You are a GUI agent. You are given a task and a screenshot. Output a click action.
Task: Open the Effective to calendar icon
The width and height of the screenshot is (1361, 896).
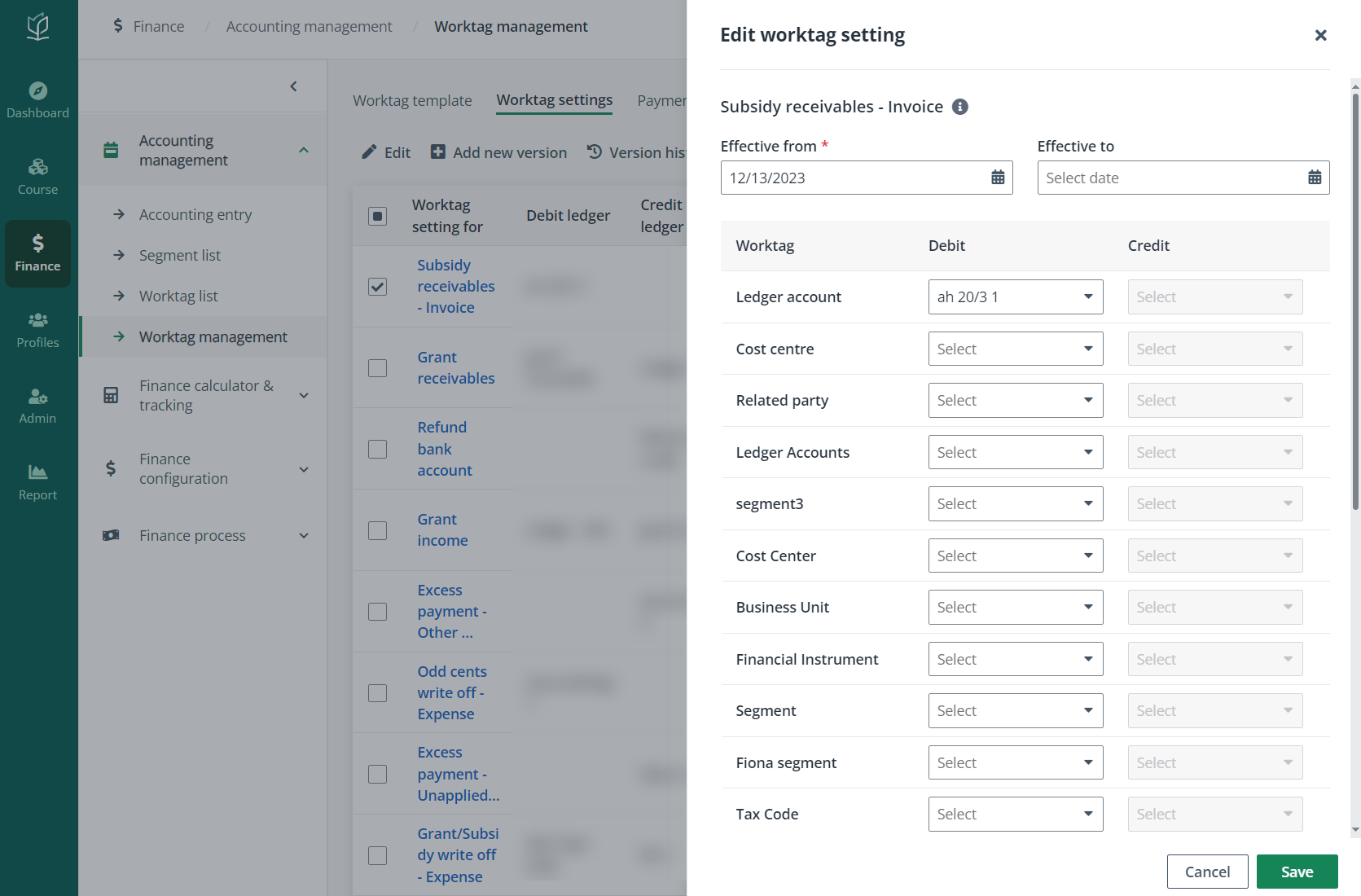tap(1315, 178)
